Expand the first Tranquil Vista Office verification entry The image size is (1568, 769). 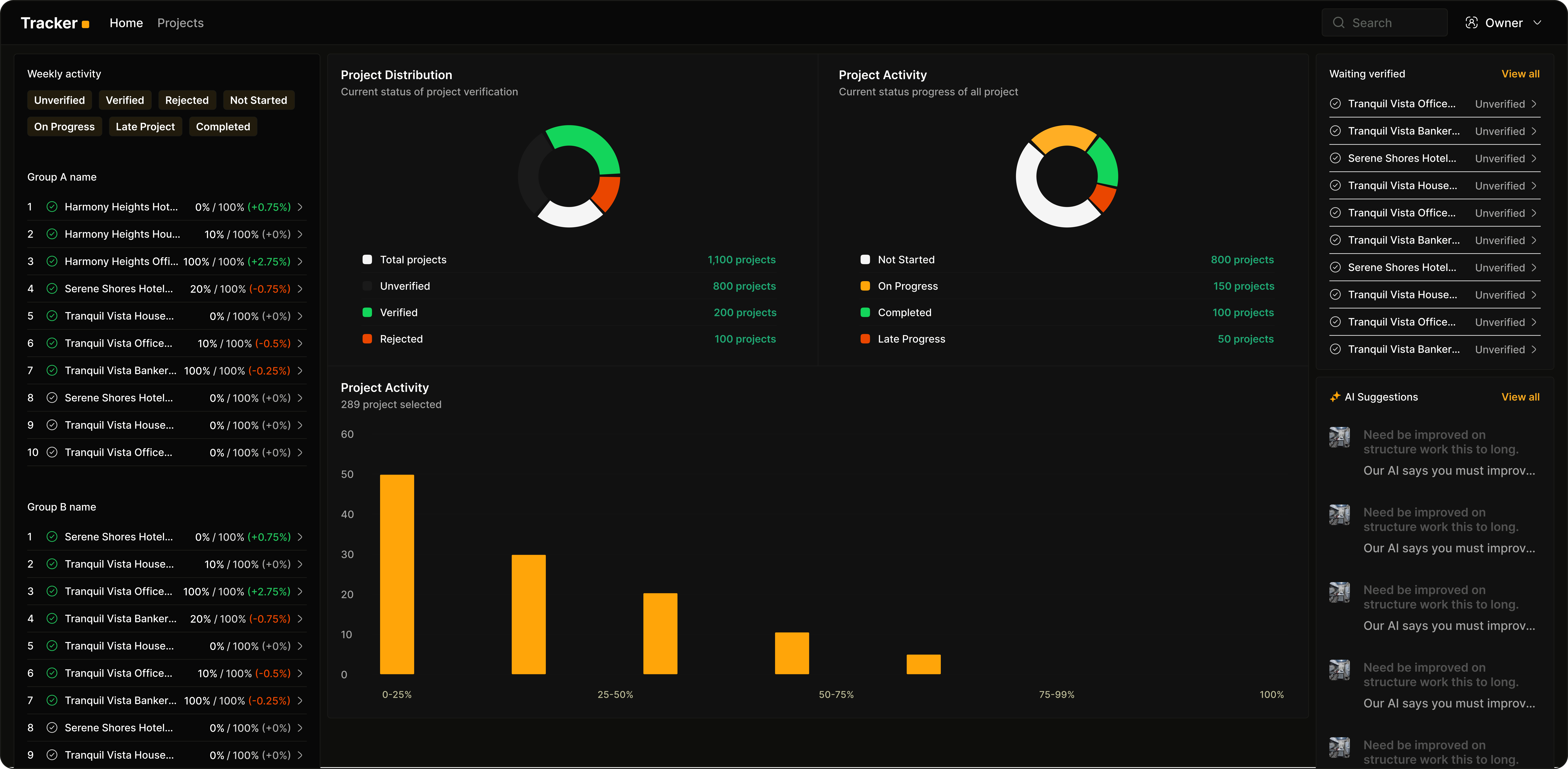[1534, 104]
